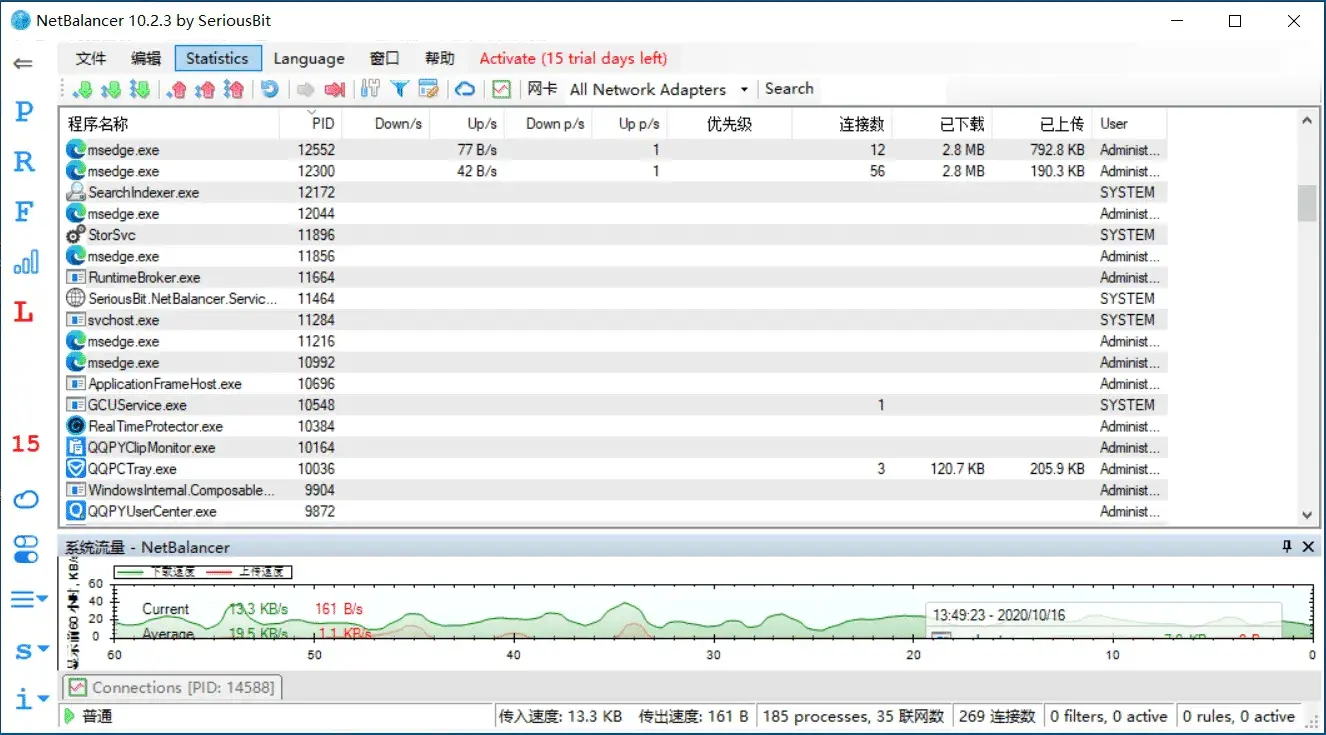Click the scrollbar down arrow in process list
The image size is (1326, 735).
(1306, 515)
